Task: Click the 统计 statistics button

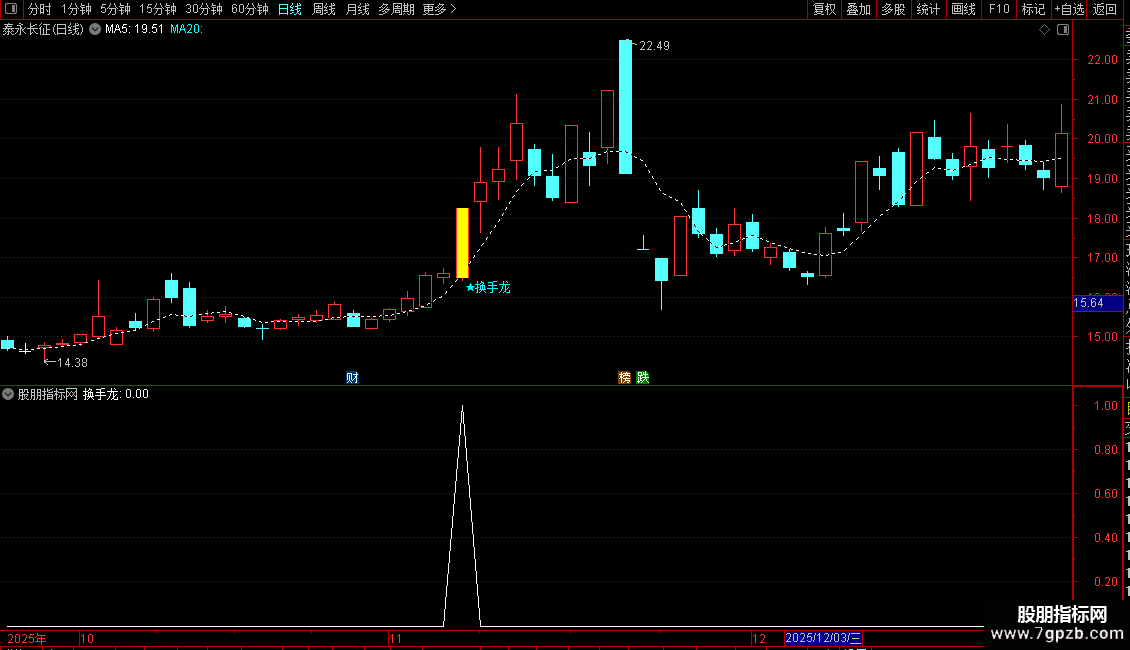Action: pos(927,9)
